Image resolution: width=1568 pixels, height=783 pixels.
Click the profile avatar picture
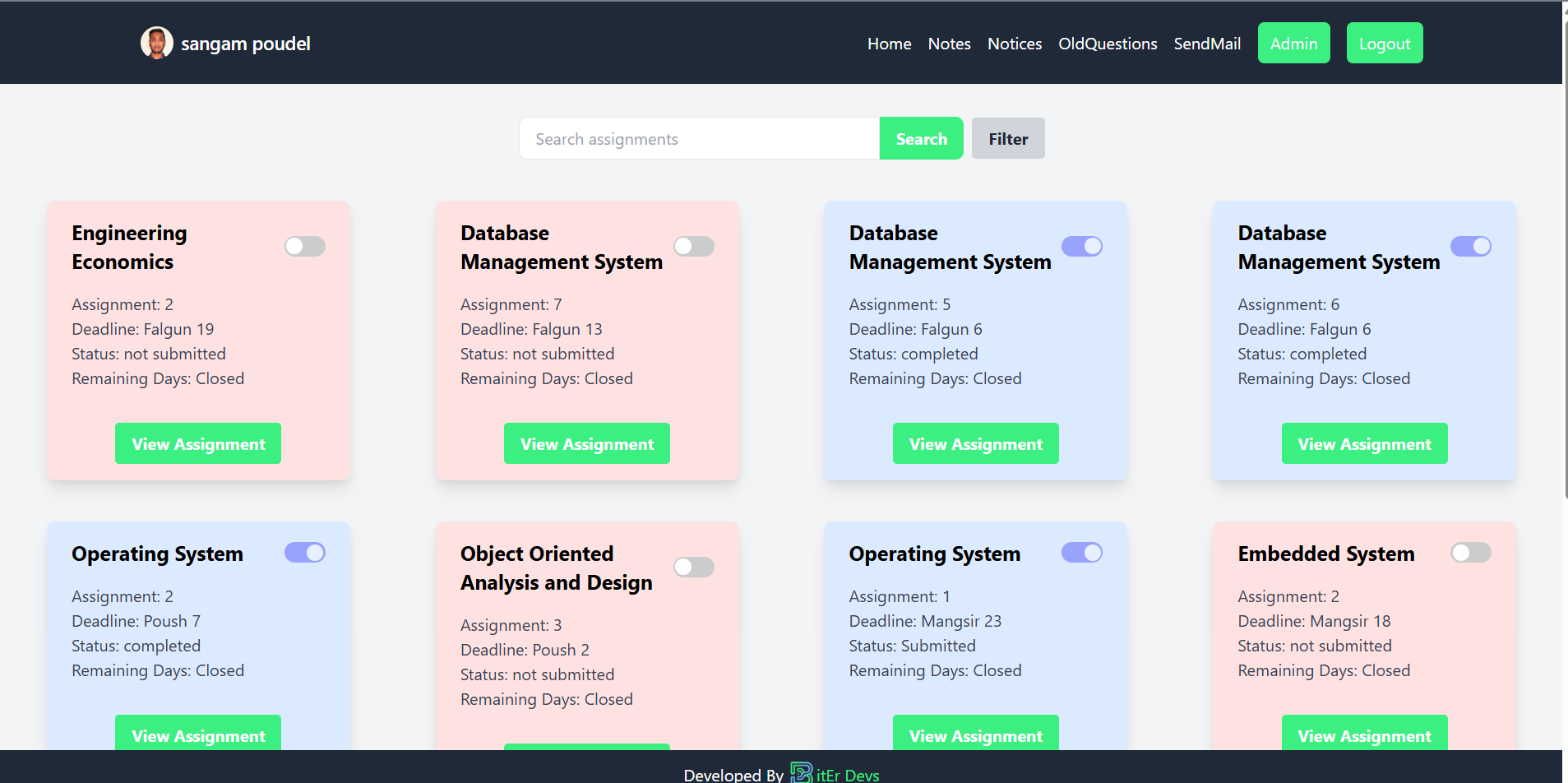coord(156,41)
